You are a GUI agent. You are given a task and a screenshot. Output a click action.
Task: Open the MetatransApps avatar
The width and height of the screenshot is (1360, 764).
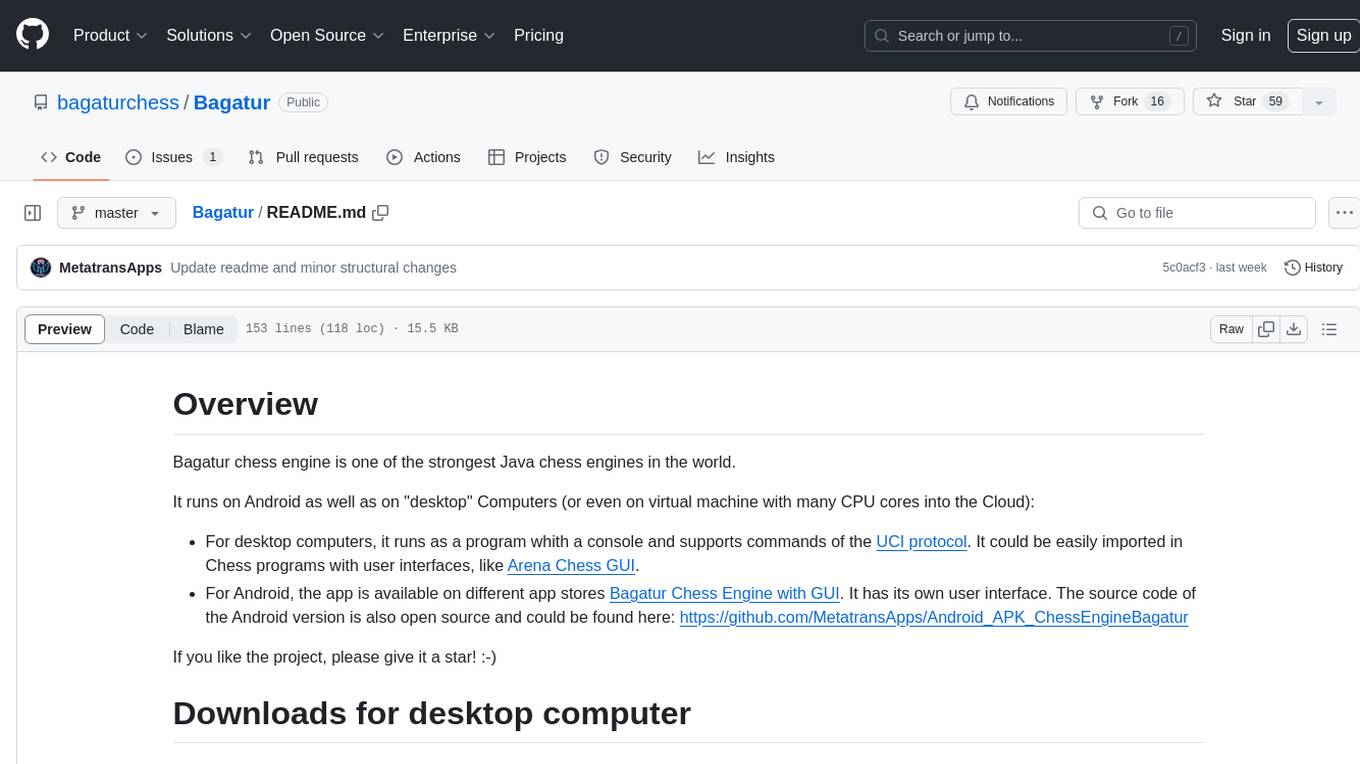click(41, 268)
